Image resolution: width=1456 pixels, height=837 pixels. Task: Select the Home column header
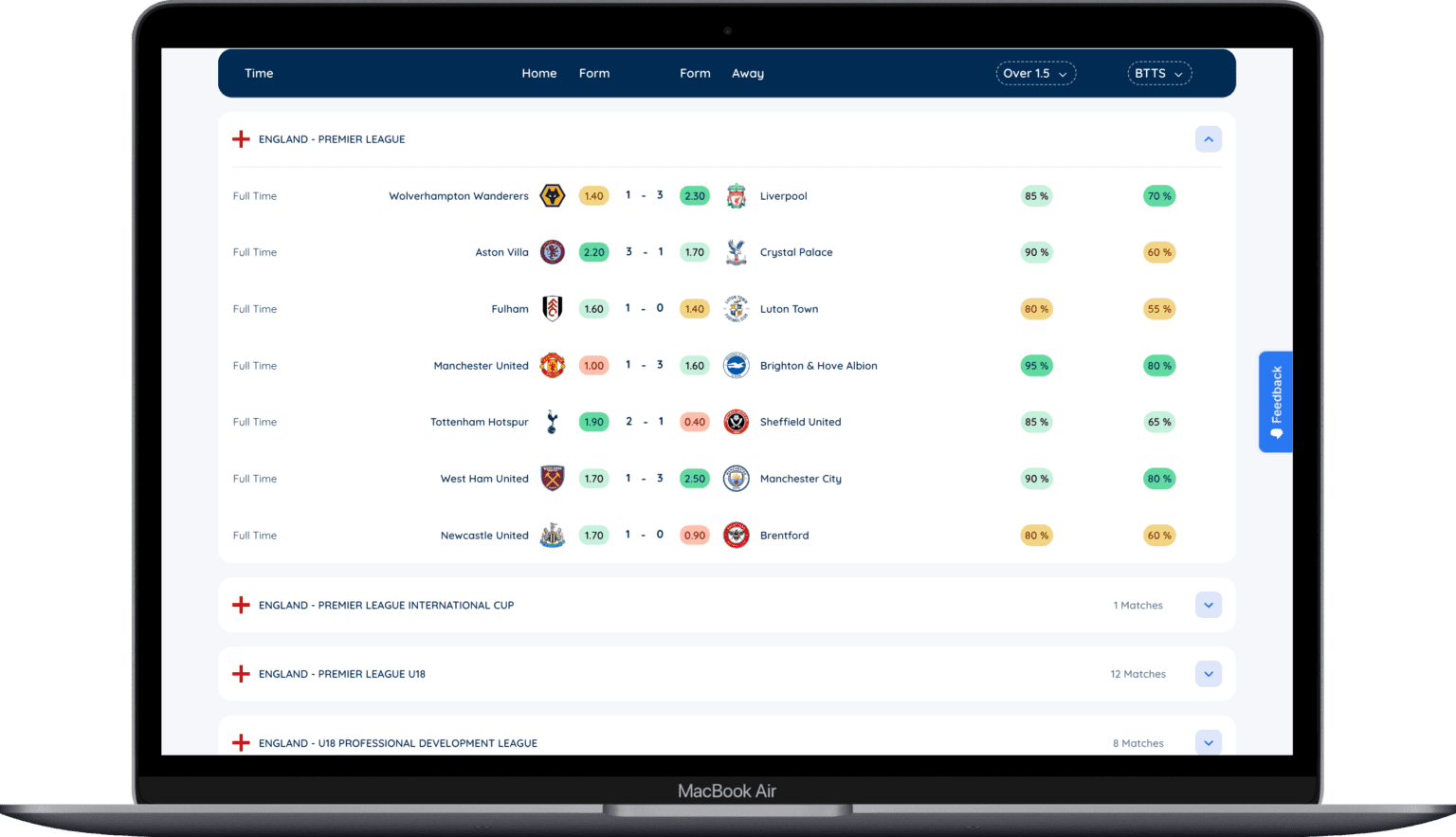(x=539, y=73)
